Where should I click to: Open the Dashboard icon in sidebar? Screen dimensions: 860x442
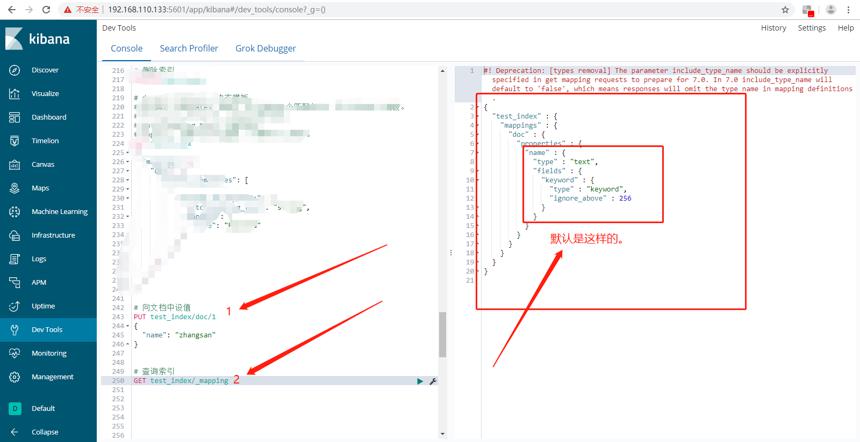pos(15,117)
